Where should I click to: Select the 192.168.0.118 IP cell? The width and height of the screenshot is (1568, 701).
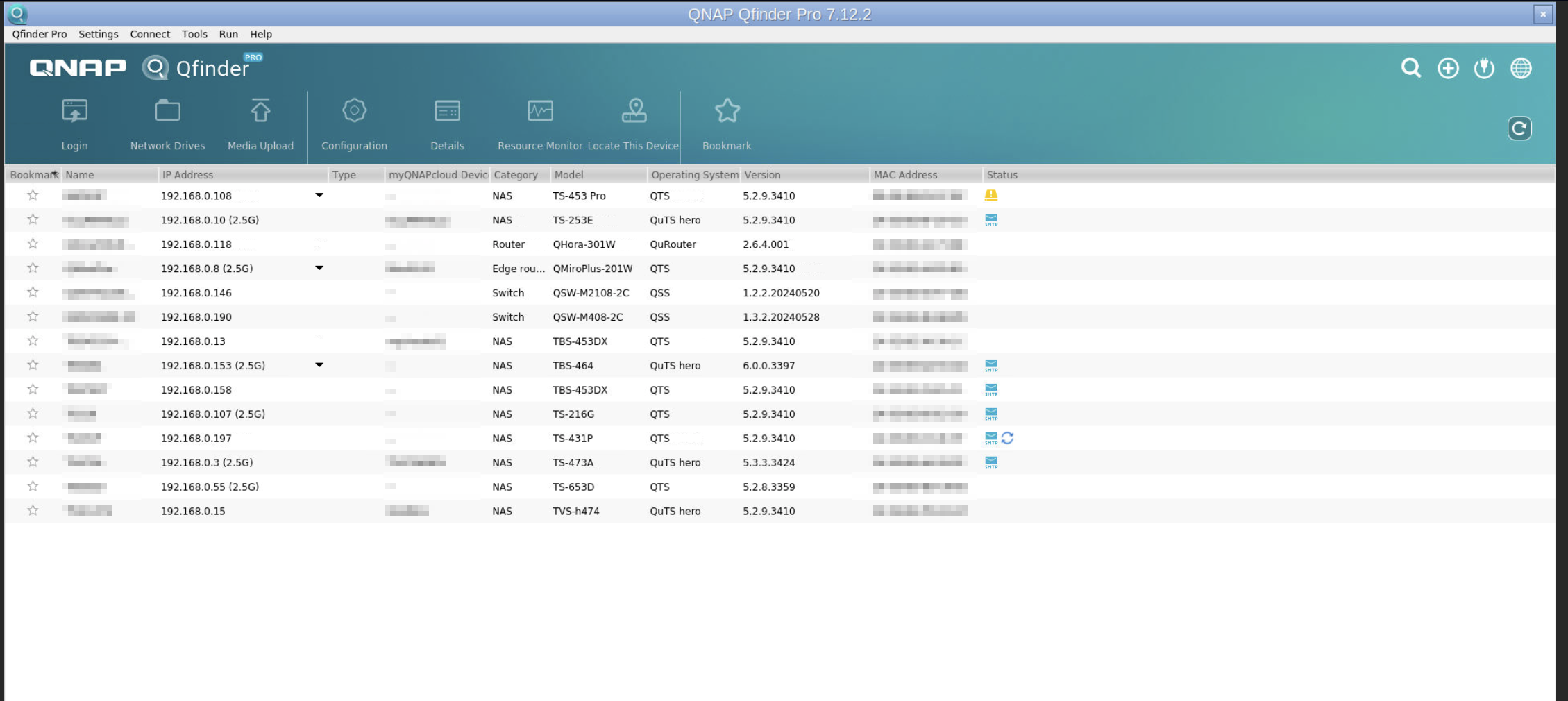[196, 244]
